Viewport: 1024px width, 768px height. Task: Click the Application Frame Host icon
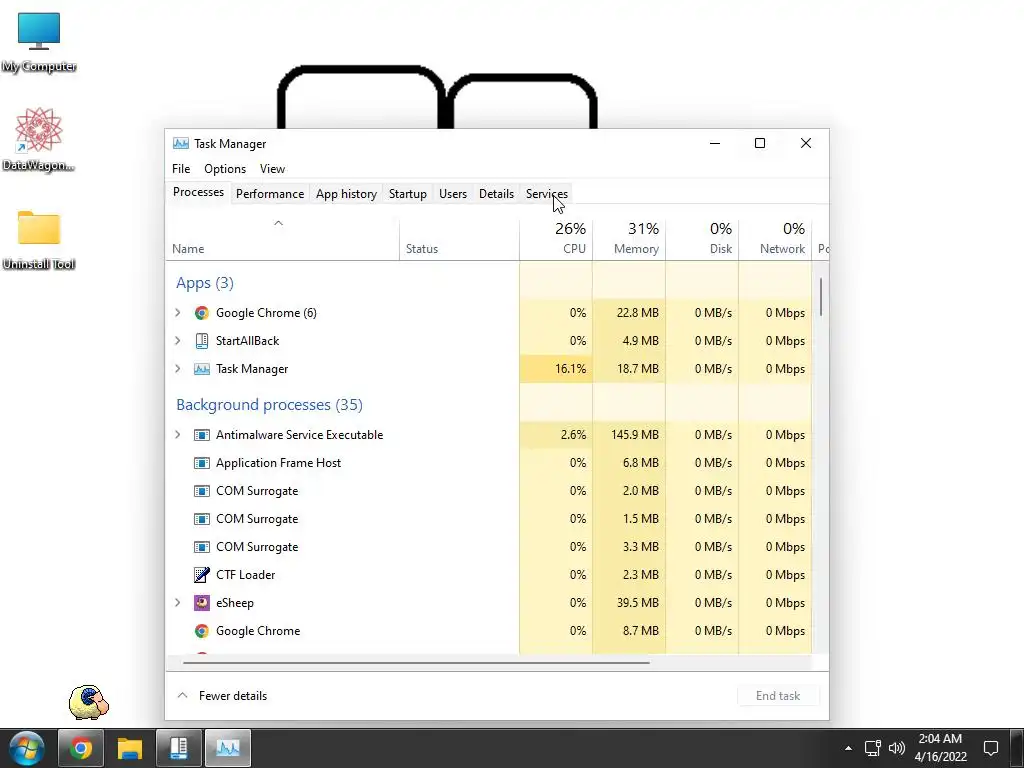tap(202, 463)
